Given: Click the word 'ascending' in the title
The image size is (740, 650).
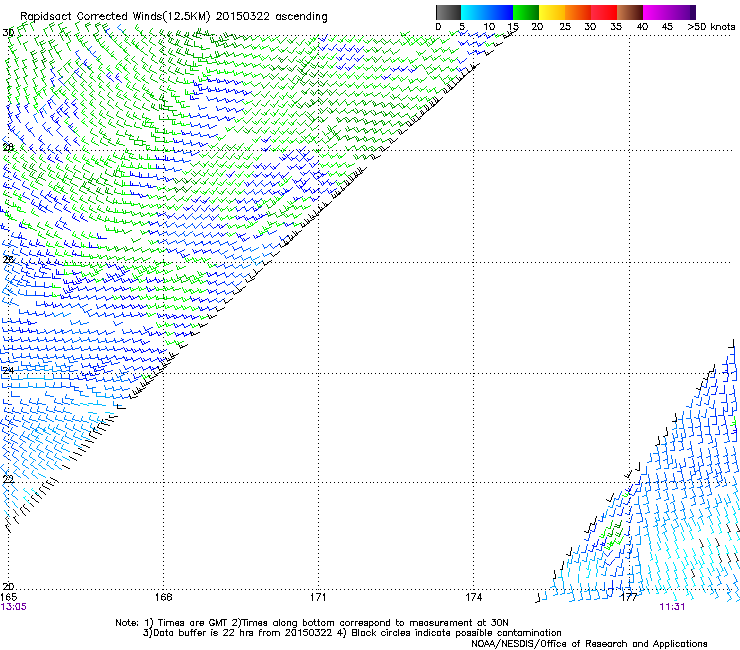Looking at the screenshot, I should (x=301, y=17).
